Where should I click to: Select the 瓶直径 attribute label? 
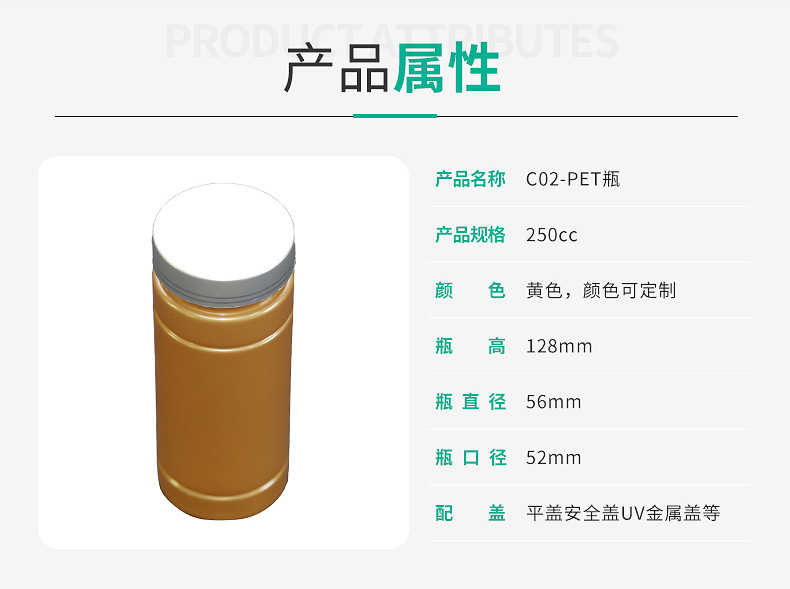pyautogui.click(x=470, y=402)
